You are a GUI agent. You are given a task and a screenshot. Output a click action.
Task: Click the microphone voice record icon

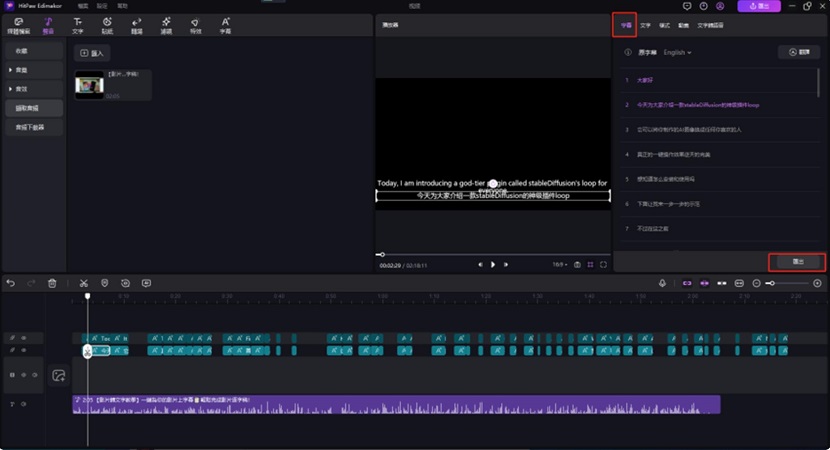[x=662, y=283]
